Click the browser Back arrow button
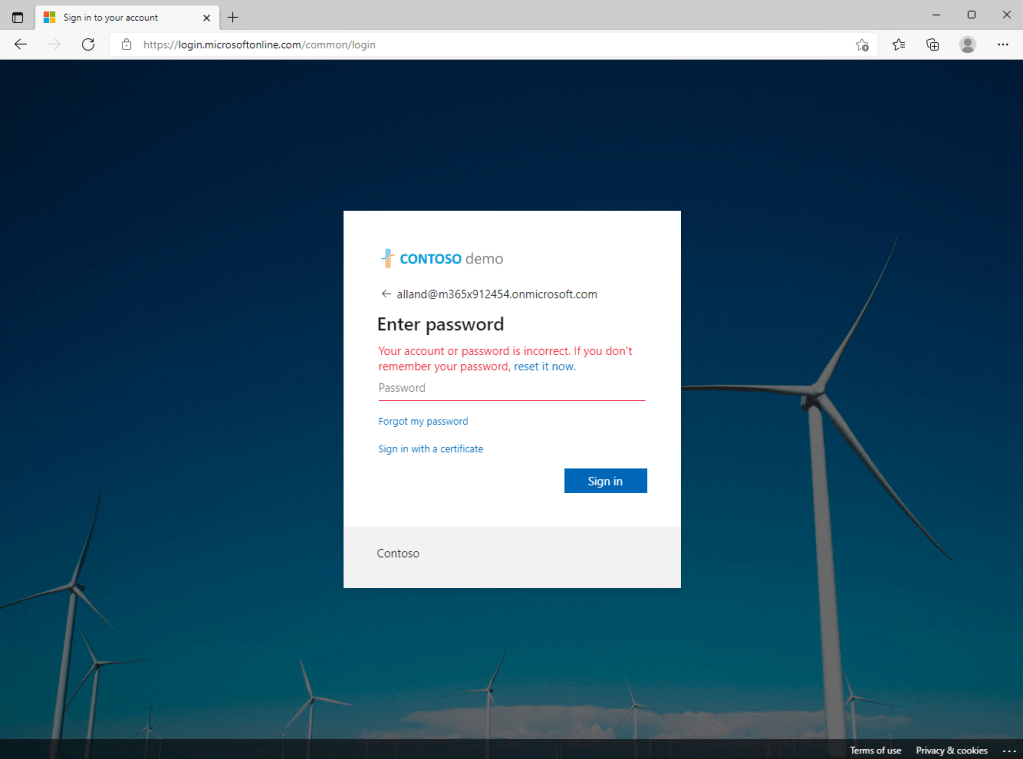1023x759 pixels. (x=21, y=44)
